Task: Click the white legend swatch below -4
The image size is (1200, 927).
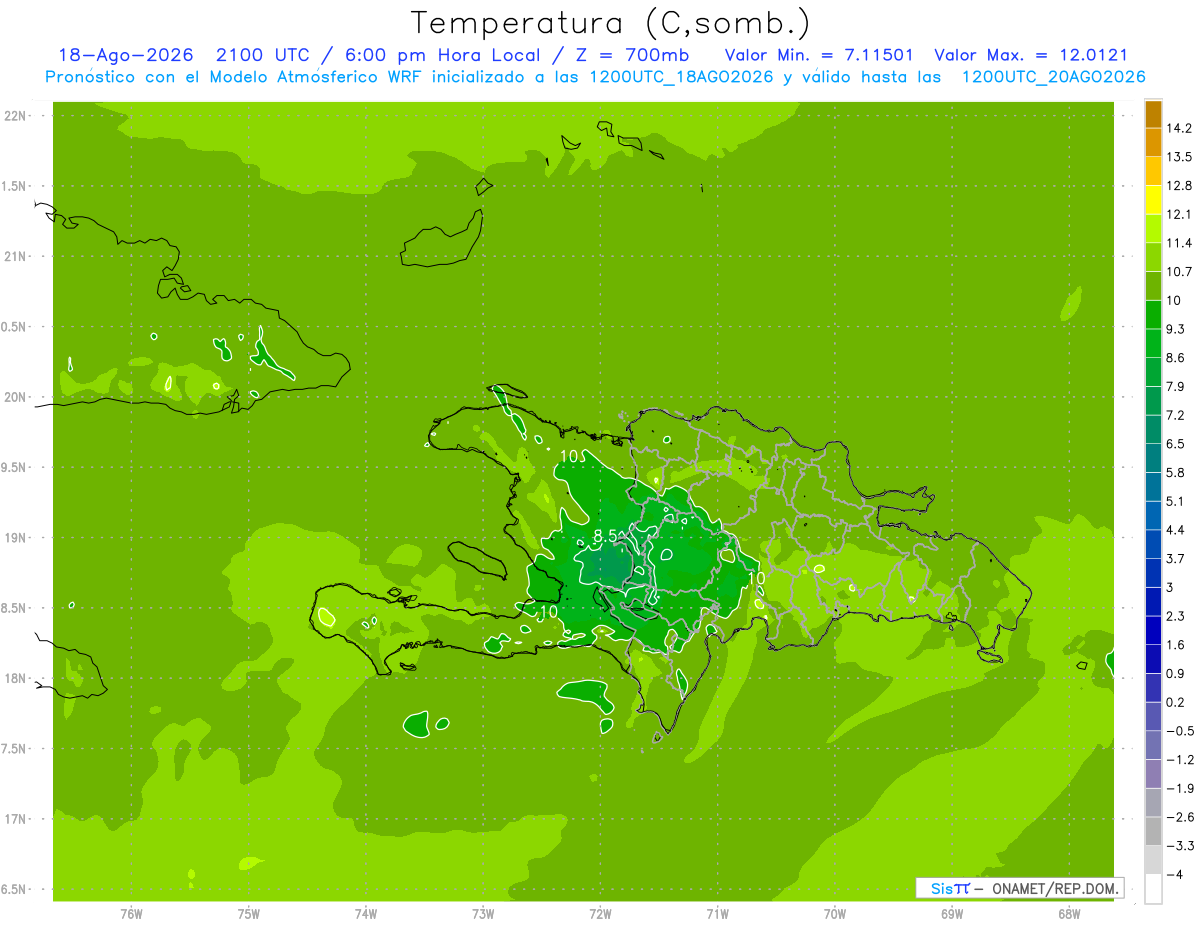Action: click(x=1153, y=889)
